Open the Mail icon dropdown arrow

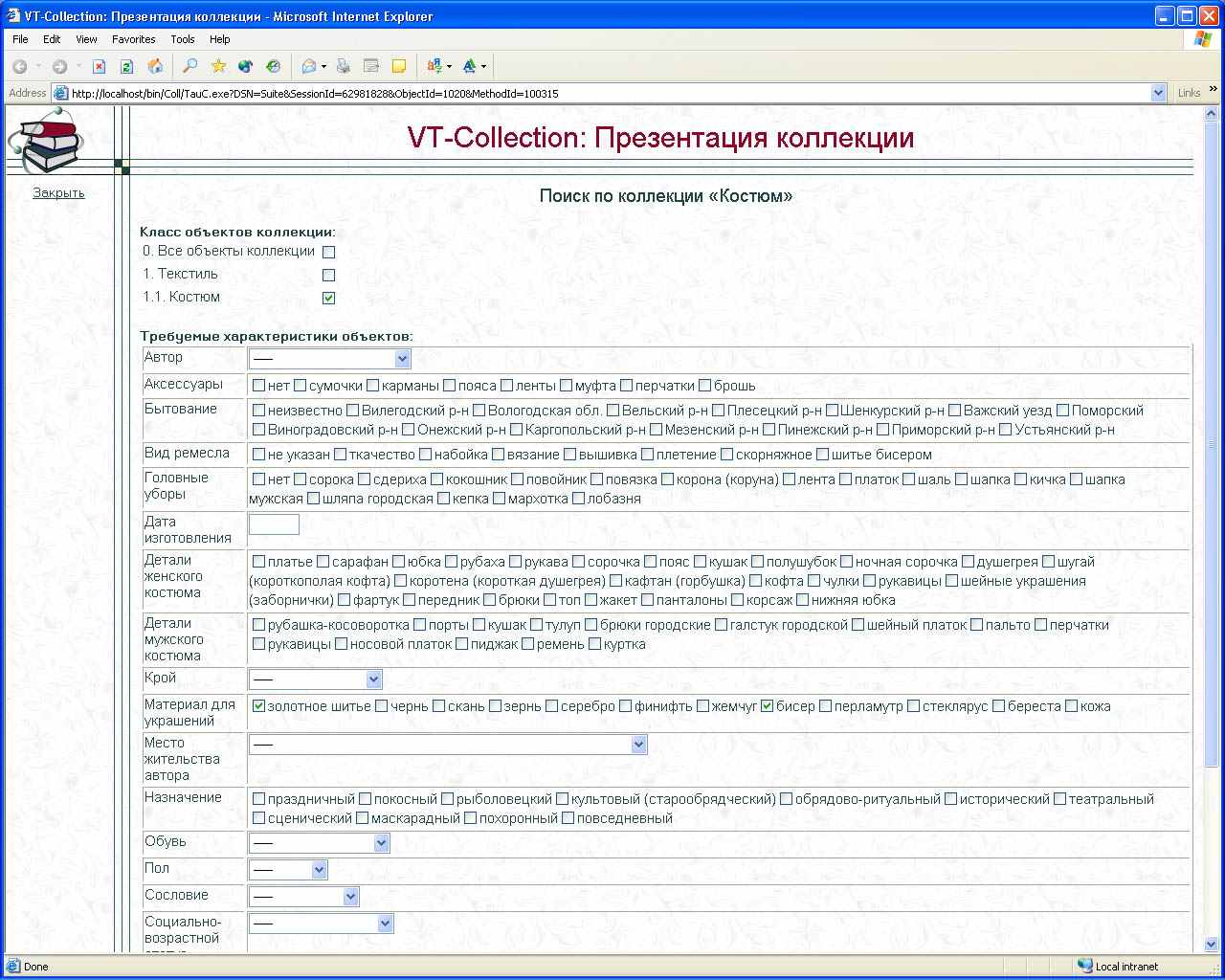tap(323, 66)
